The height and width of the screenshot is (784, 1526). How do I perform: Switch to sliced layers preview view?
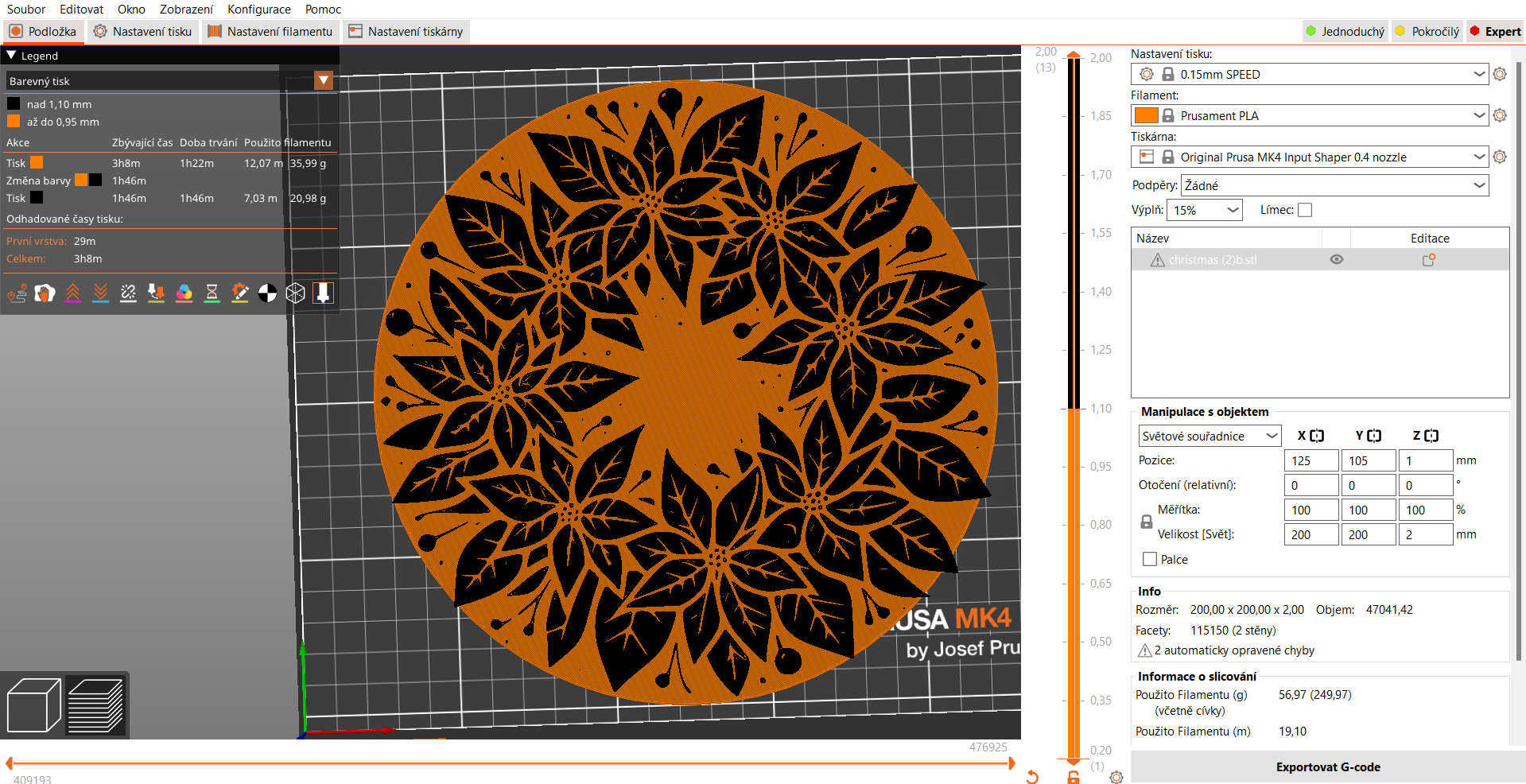point(95,705)
